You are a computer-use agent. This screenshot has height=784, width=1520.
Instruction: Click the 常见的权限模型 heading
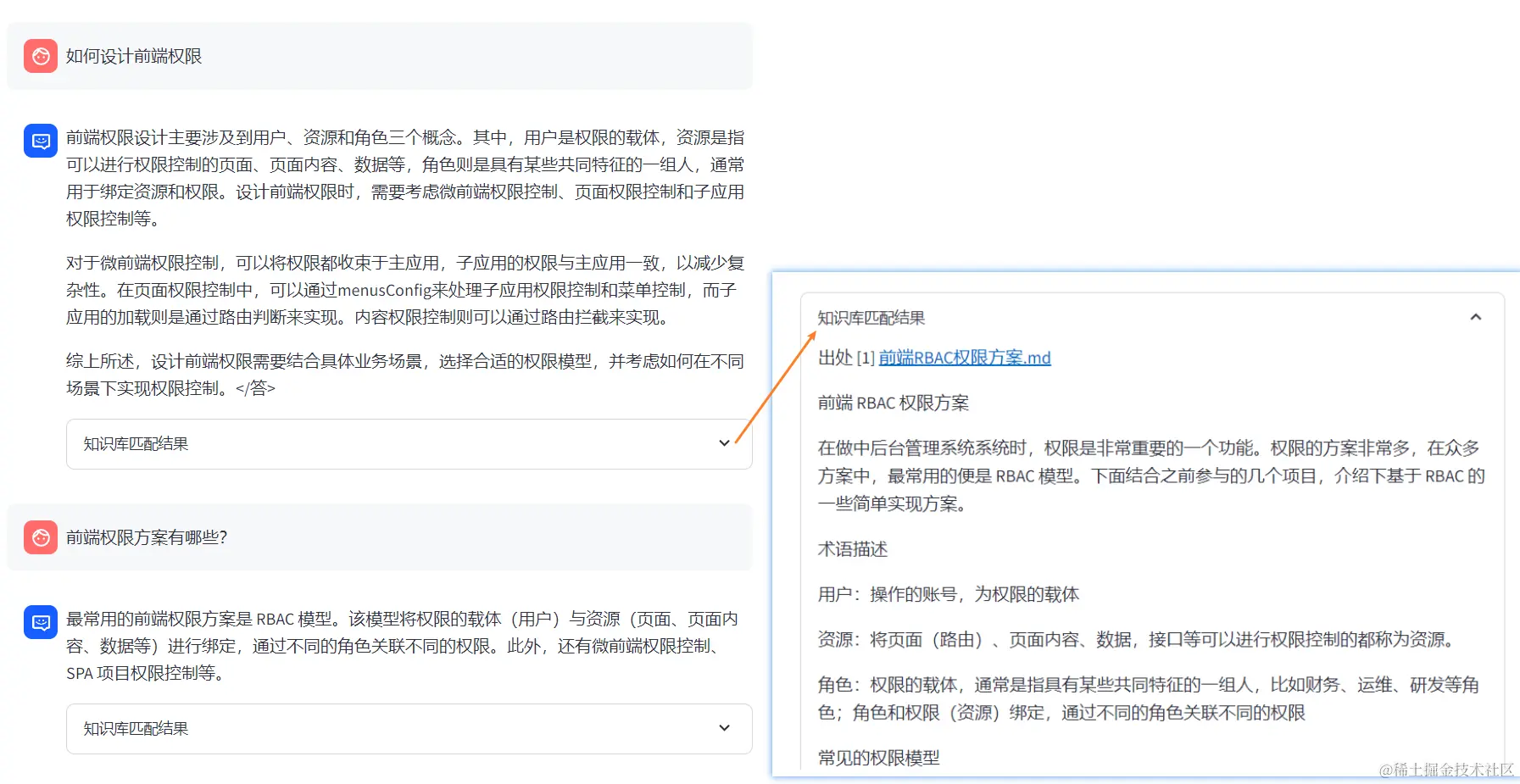coord(878,758)
